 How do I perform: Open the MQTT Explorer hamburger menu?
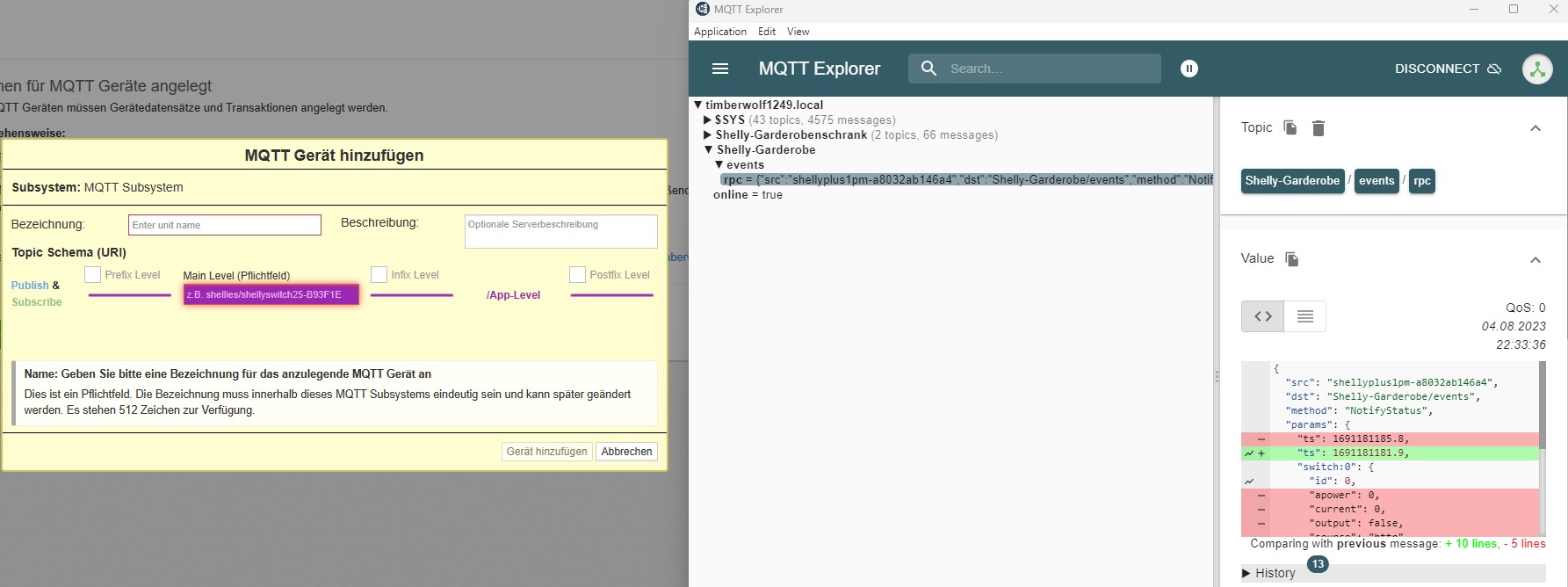[720, 69]
